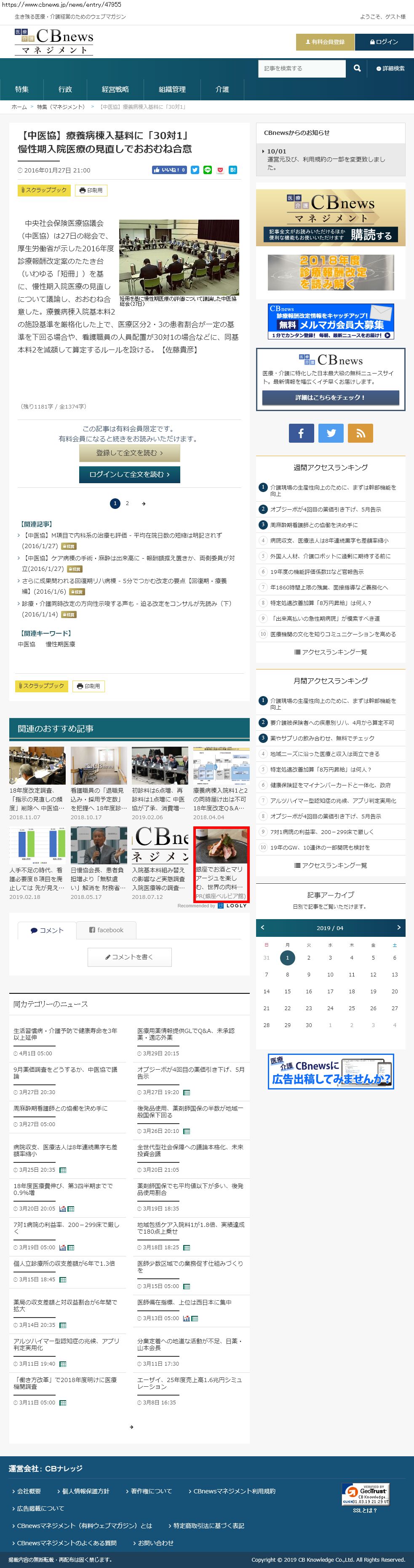
Task: Type in the 記事を検索する search field
Action: 302,68
